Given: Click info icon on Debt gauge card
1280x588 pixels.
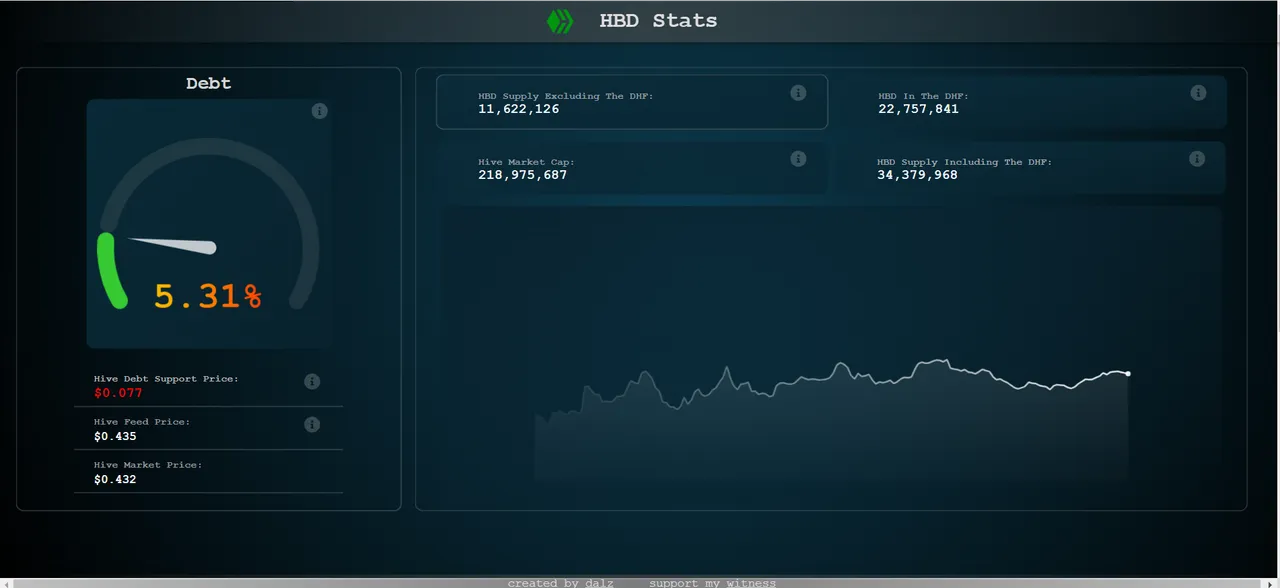Looking at the screenshot, I should (320, 111).
